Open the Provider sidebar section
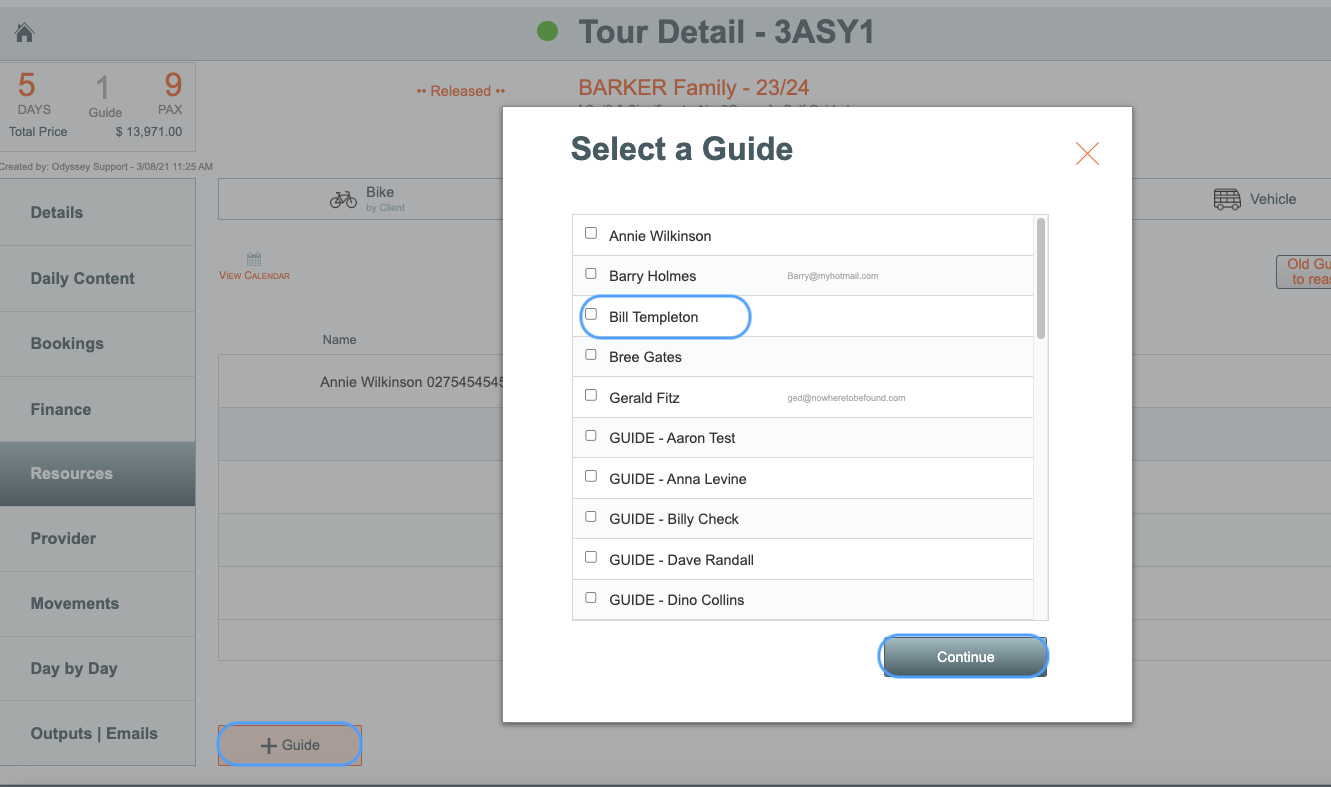 pos(97,538)
